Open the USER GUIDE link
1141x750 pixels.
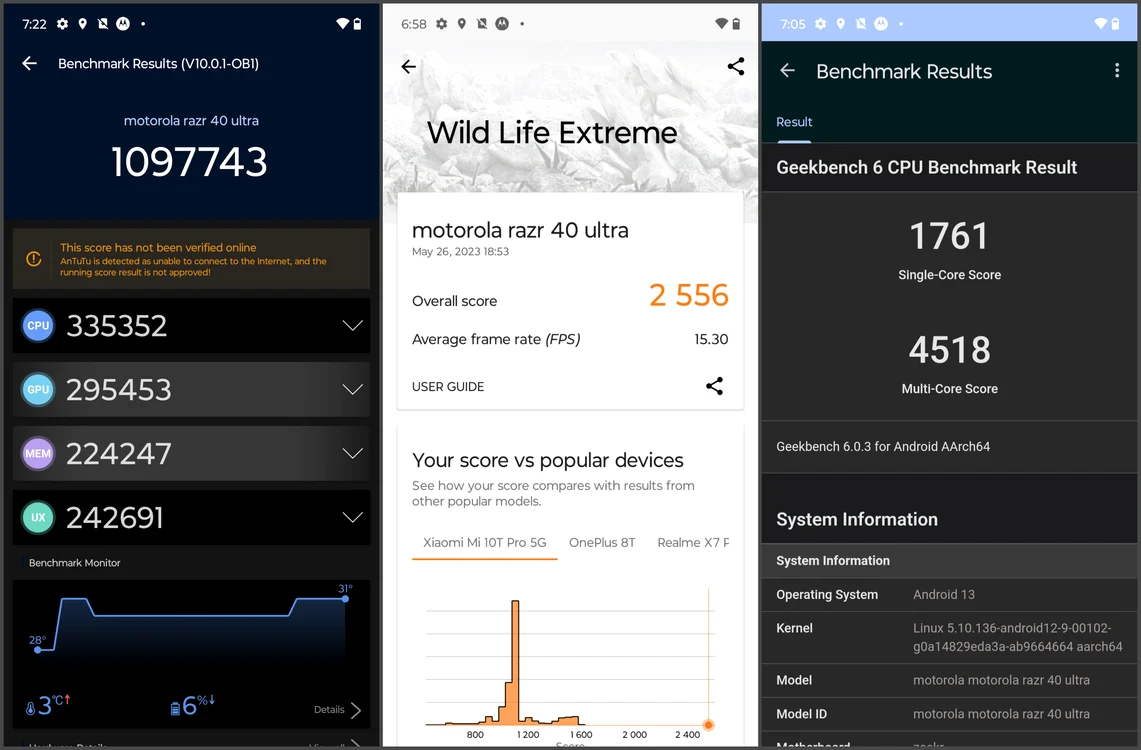[x=448, y=387]
